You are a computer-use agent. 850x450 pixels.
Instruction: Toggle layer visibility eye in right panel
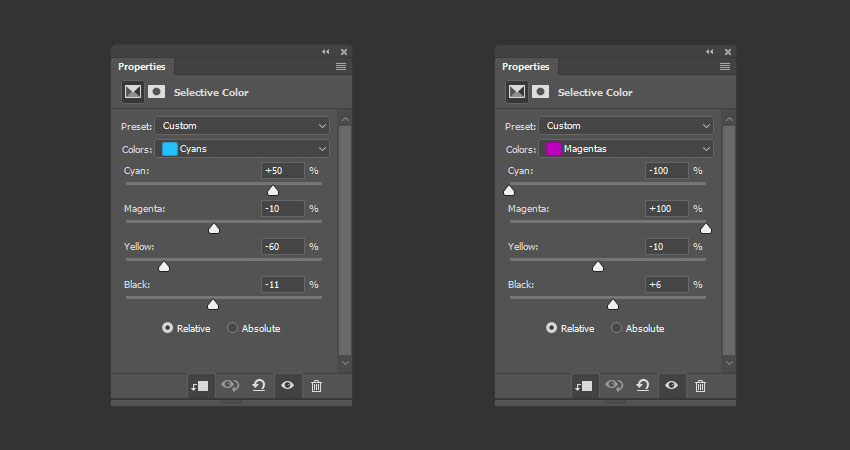[672, 386]
